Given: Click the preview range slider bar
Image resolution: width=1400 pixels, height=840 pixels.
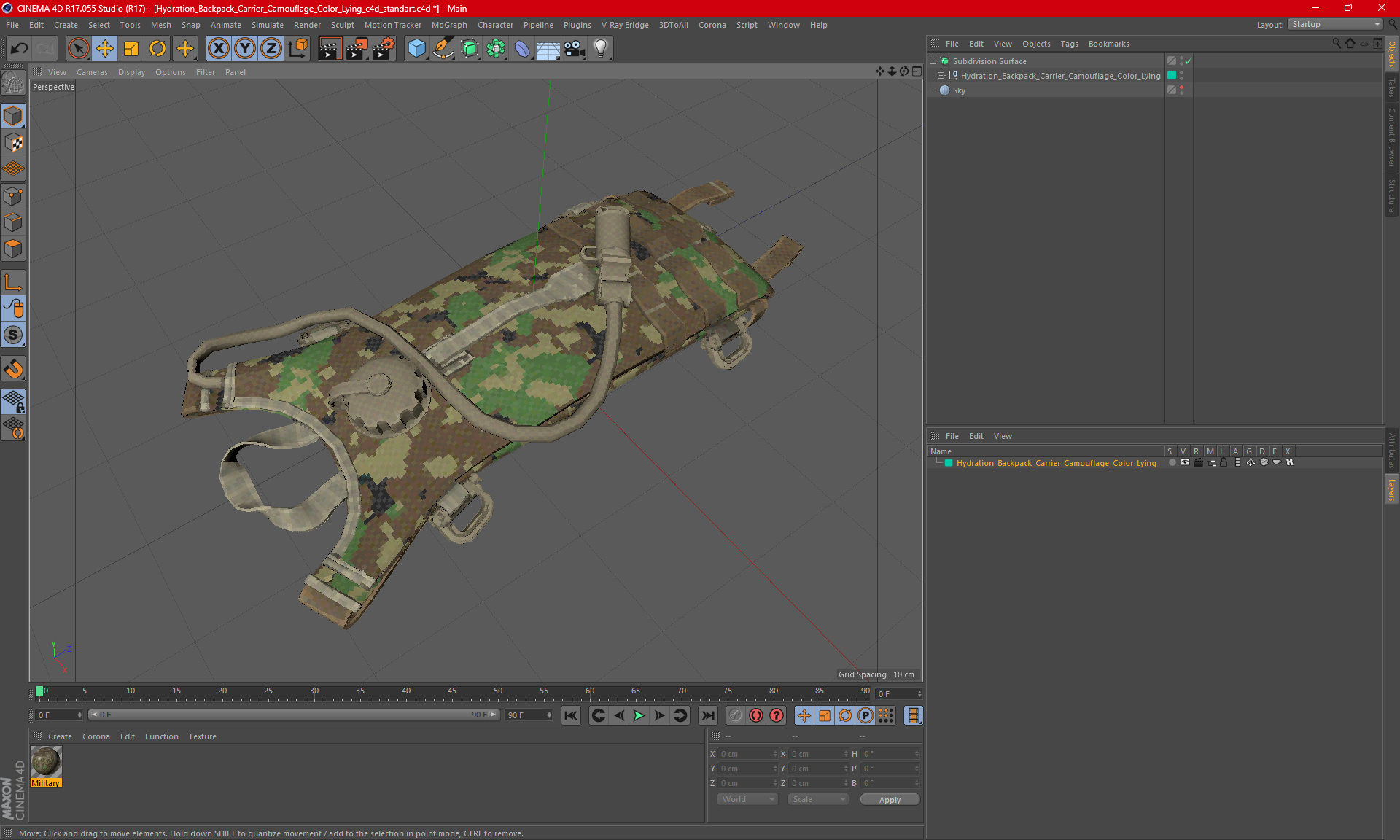Looking at the screenshot, I should click(295, 715).
